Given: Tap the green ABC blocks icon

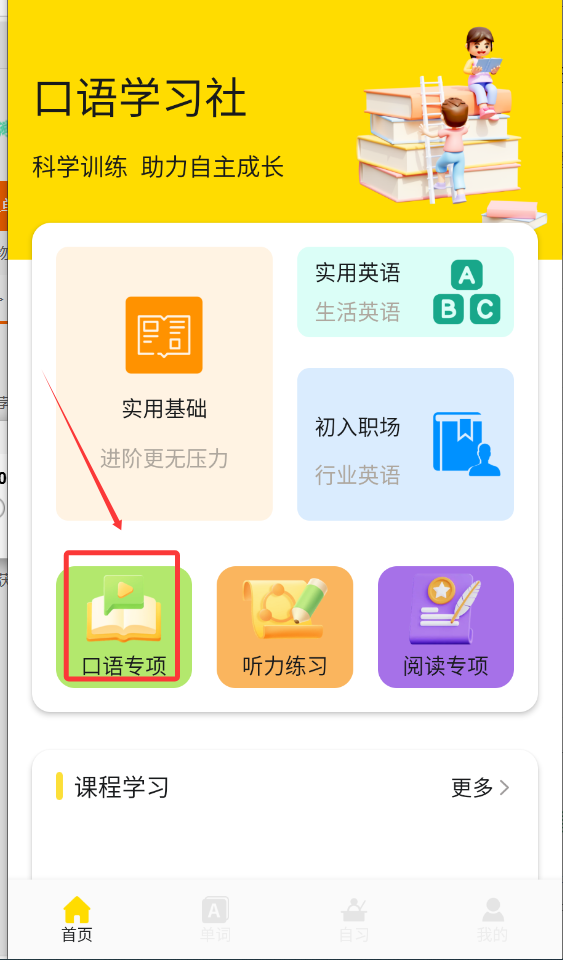Looking at the screenshot, I should coord(467,292).
